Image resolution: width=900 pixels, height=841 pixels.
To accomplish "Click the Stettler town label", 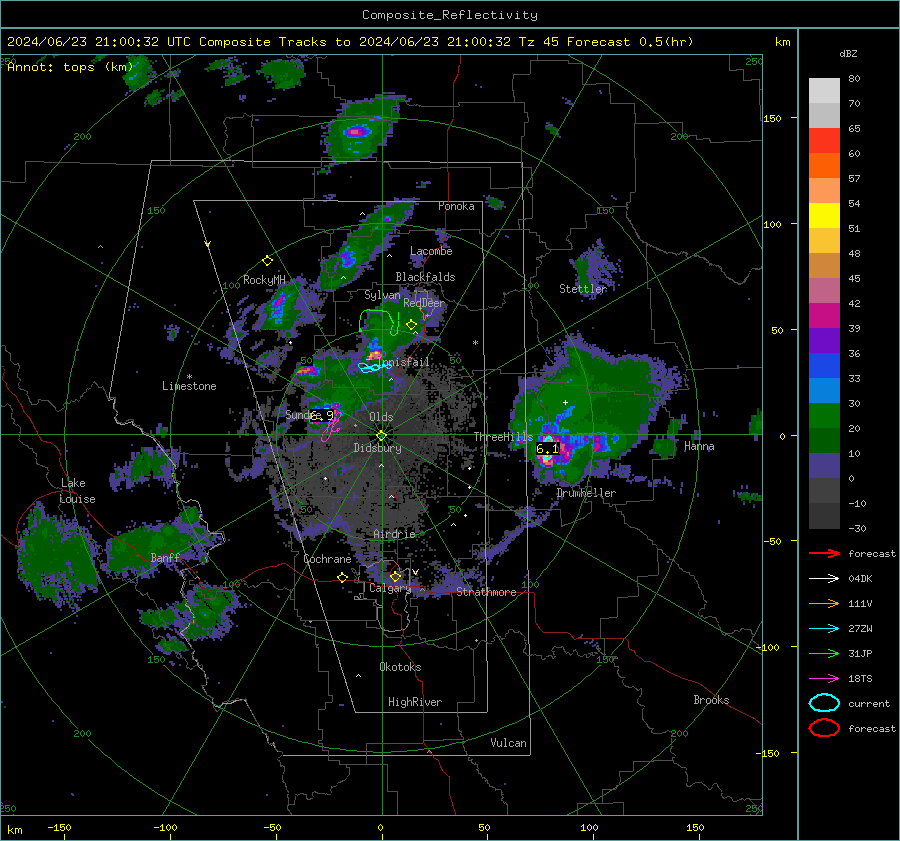I will click(583, 289).
